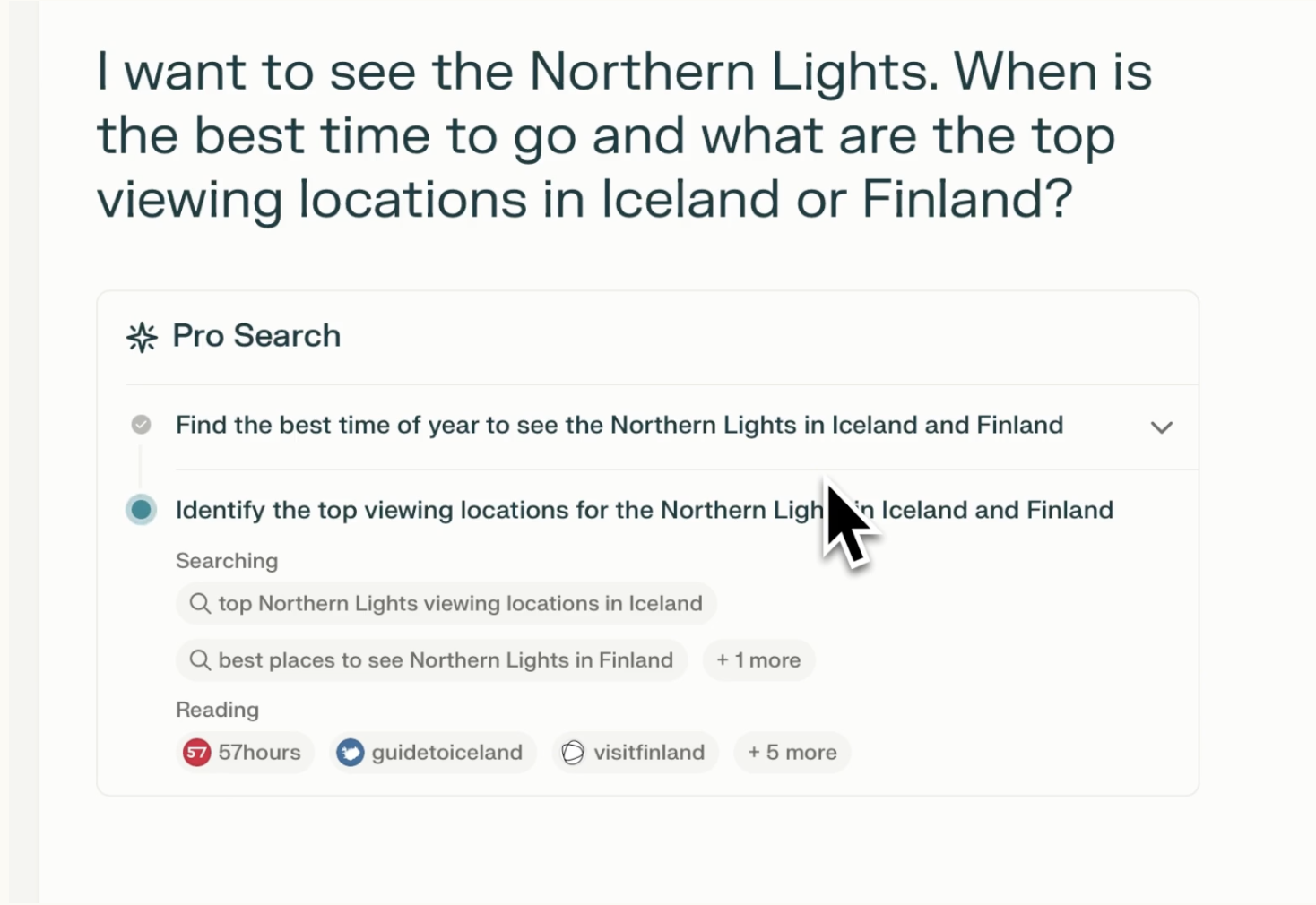Click the completed step checkmark icon
This screenshot has width=1316, height=905.
pyautogui.click(x=141, y=425)
